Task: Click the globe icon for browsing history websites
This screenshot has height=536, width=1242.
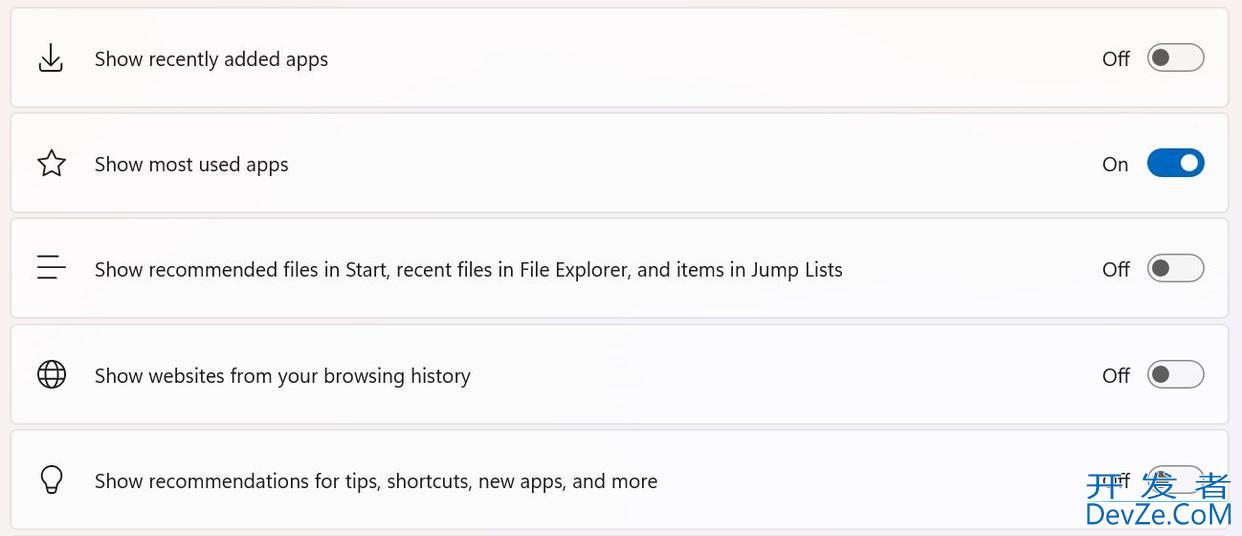Action: [x=51, y=374]
